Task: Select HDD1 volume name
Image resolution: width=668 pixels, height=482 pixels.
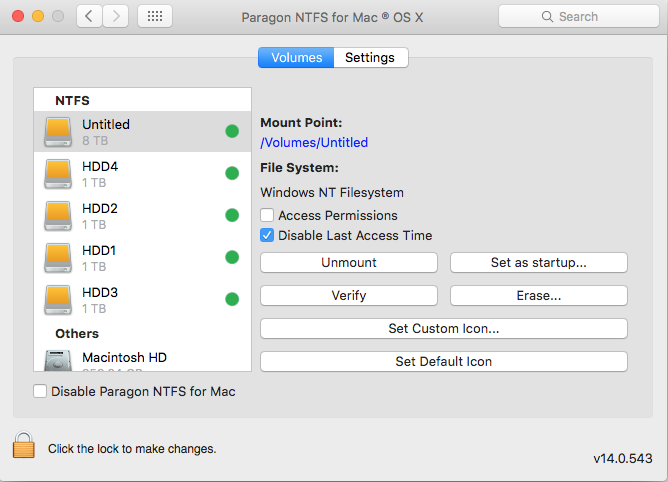Action: point(99,250)
